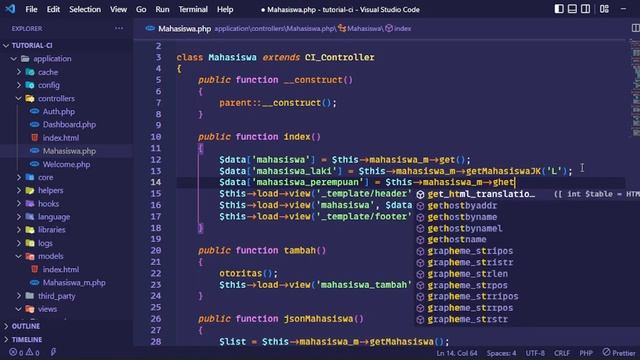This screenshot has width=640, height=360.
Task: Change Spaces: 4 indentation setting
Action: (x=501, y=353)
